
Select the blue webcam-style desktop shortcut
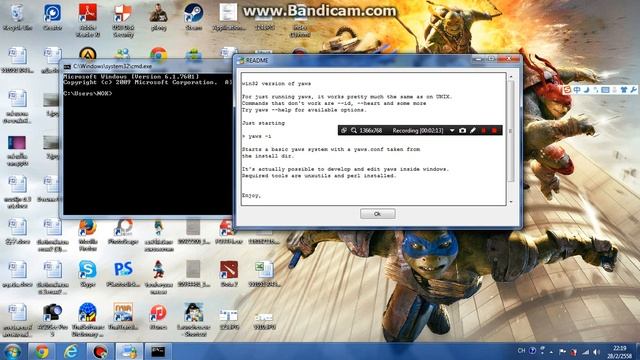coord(52,18)
